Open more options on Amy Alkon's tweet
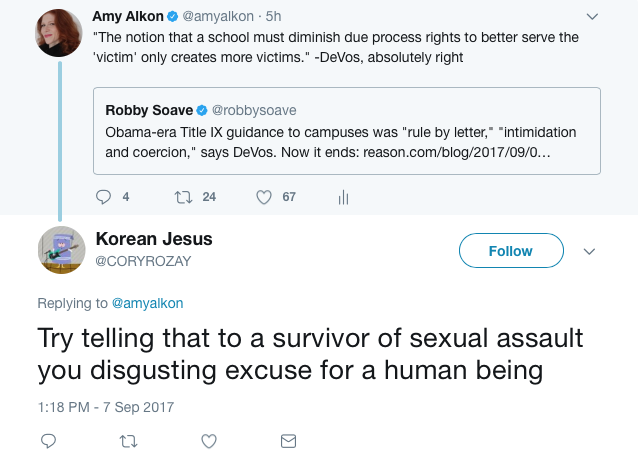 coord(592,17)
